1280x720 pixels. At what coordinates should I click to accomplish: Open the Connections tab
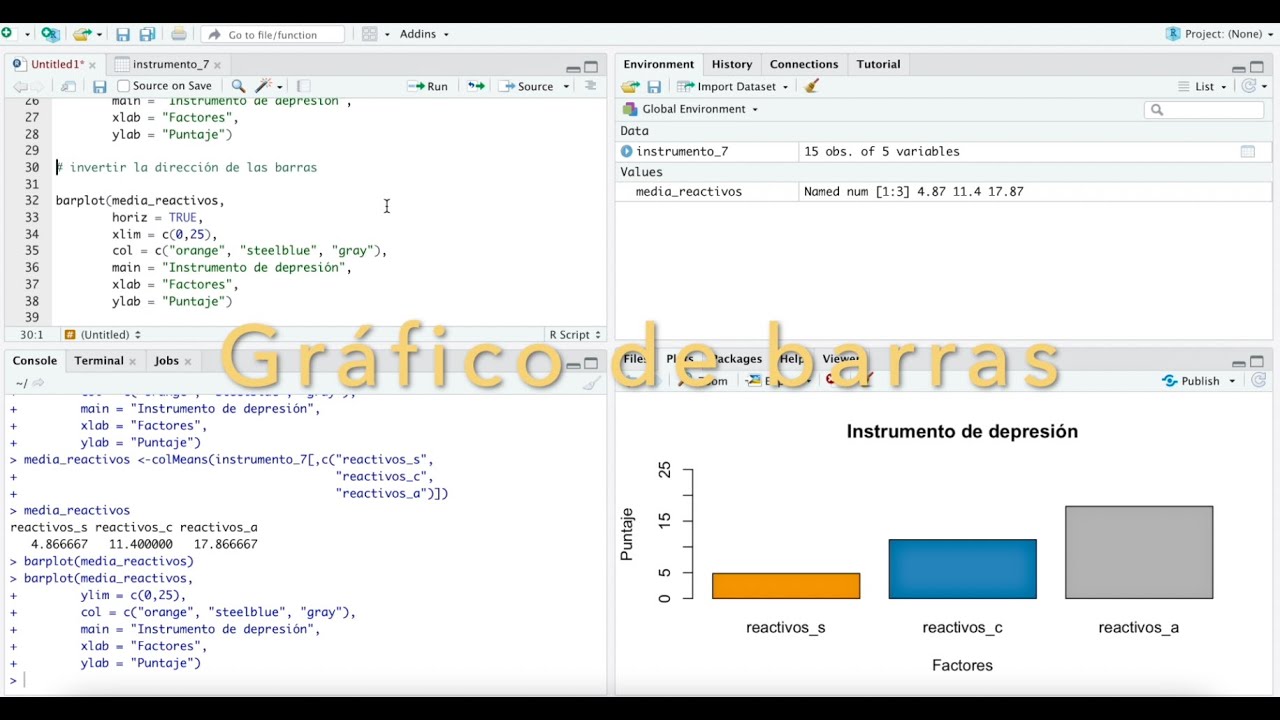pos(804,64)
